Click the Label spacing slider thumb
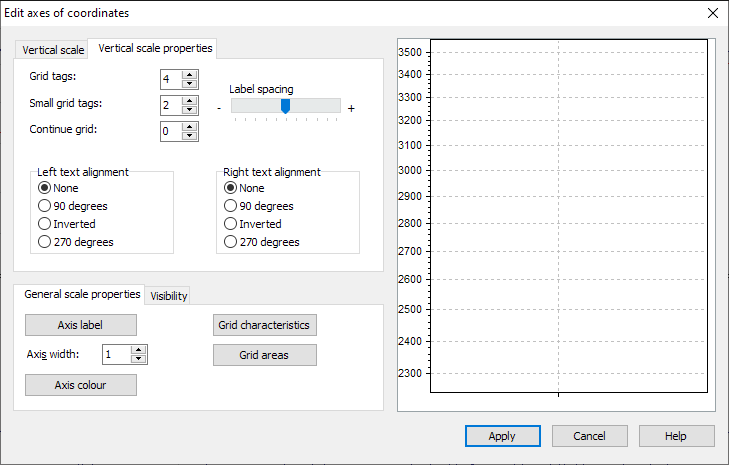729x465 pixels. tap(285, 106)
